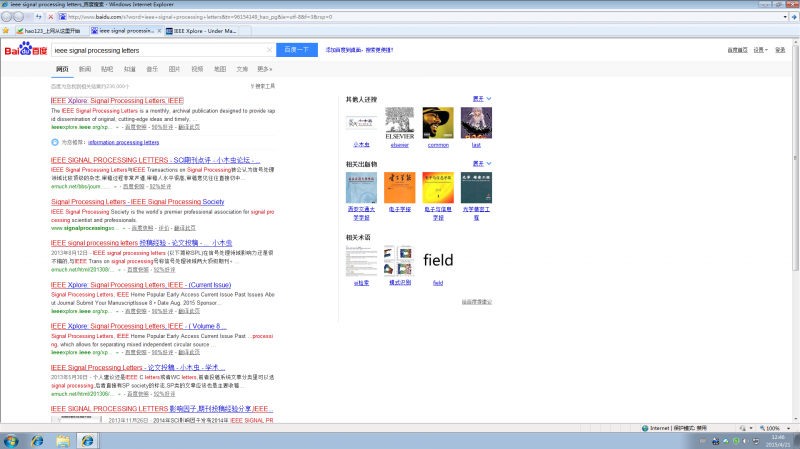
Task: Open the Favorites star icon
Action: pyautogui.click(x=6, y=31)
